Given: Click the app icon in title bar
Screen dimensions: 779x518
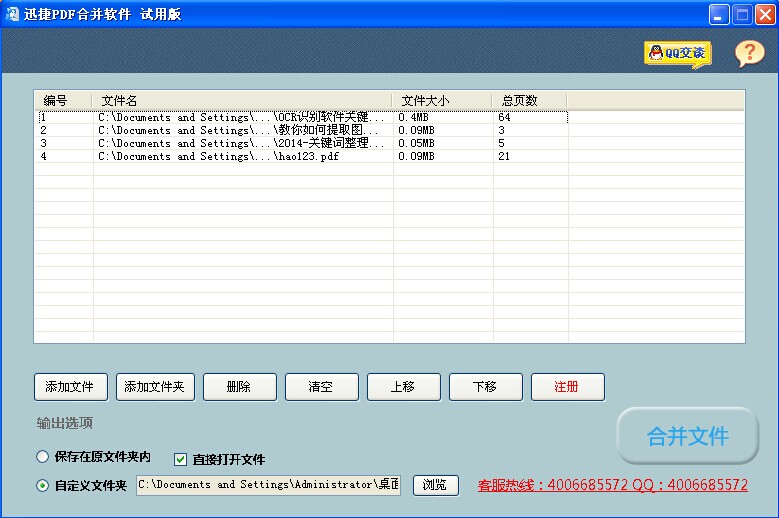Looking at the screenshot, I should click(x=12, y=14).
